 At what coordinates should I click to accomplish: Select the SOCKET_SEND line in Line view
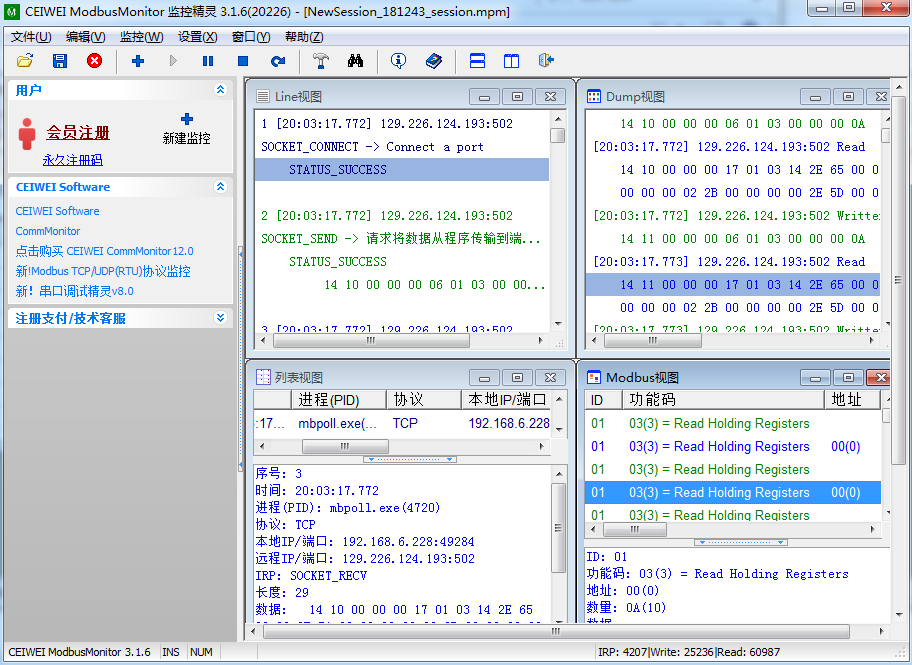coord(401,239)
